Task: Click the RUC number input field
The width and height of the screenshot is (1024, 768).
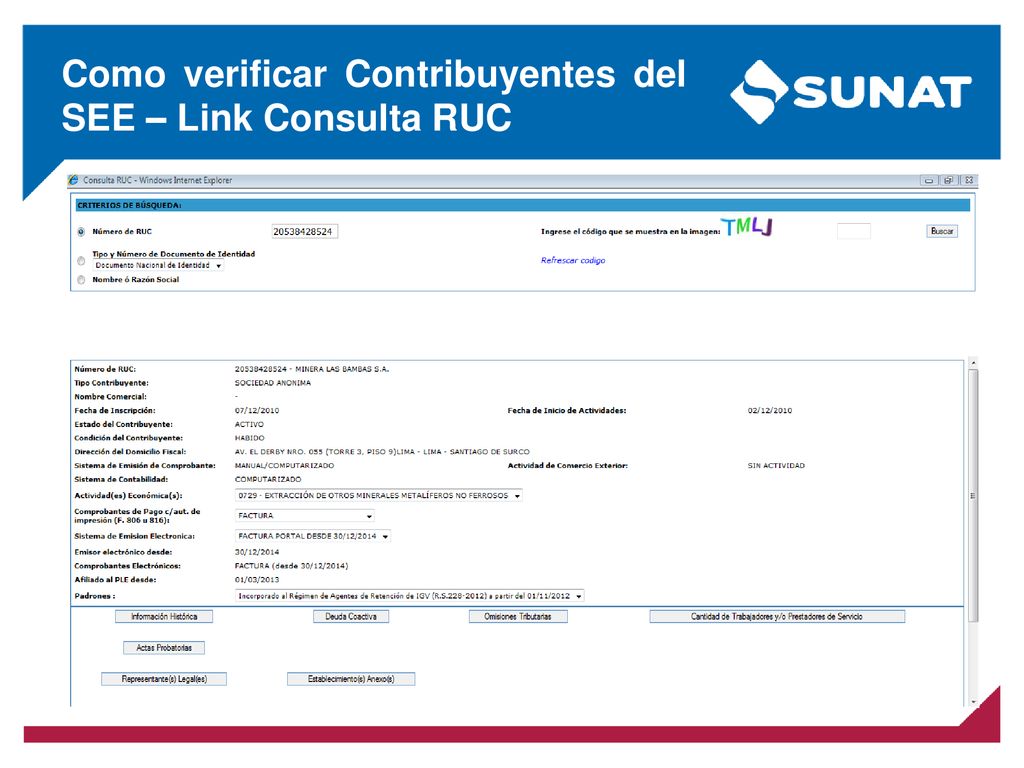Action: 304,232
